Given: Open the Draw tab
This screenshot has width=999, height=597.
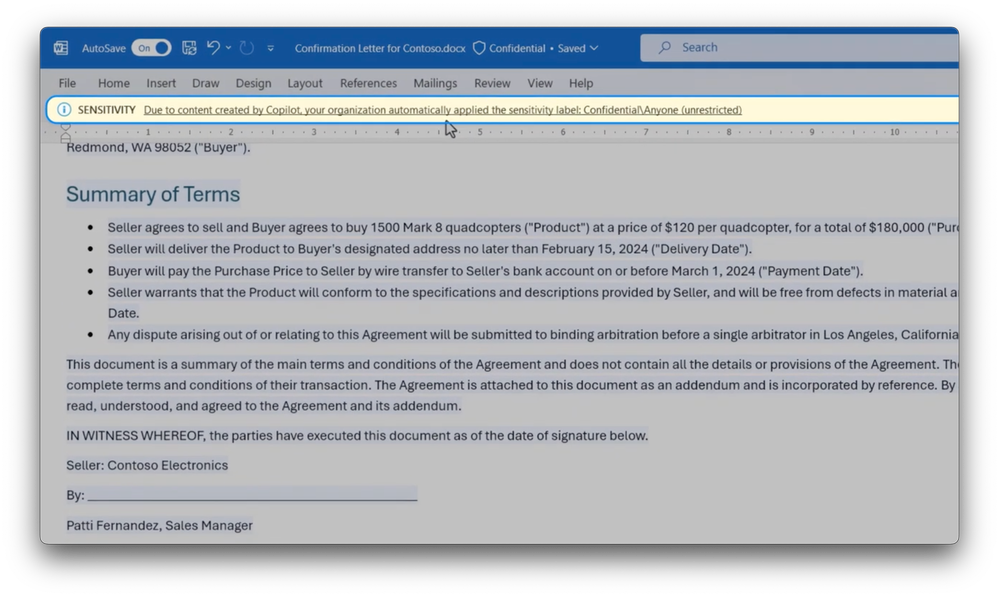Looking at the screenshot, I should point(205,83).
